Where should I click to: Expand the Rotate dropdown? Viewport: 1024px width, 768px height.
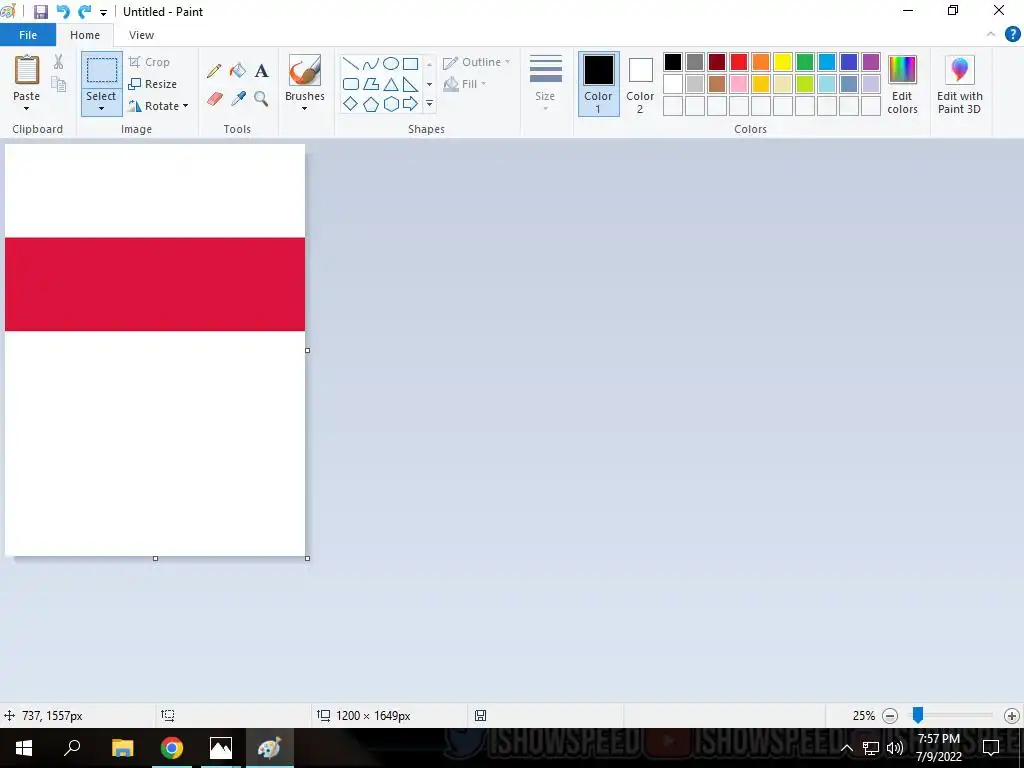(x=185, y=106)
